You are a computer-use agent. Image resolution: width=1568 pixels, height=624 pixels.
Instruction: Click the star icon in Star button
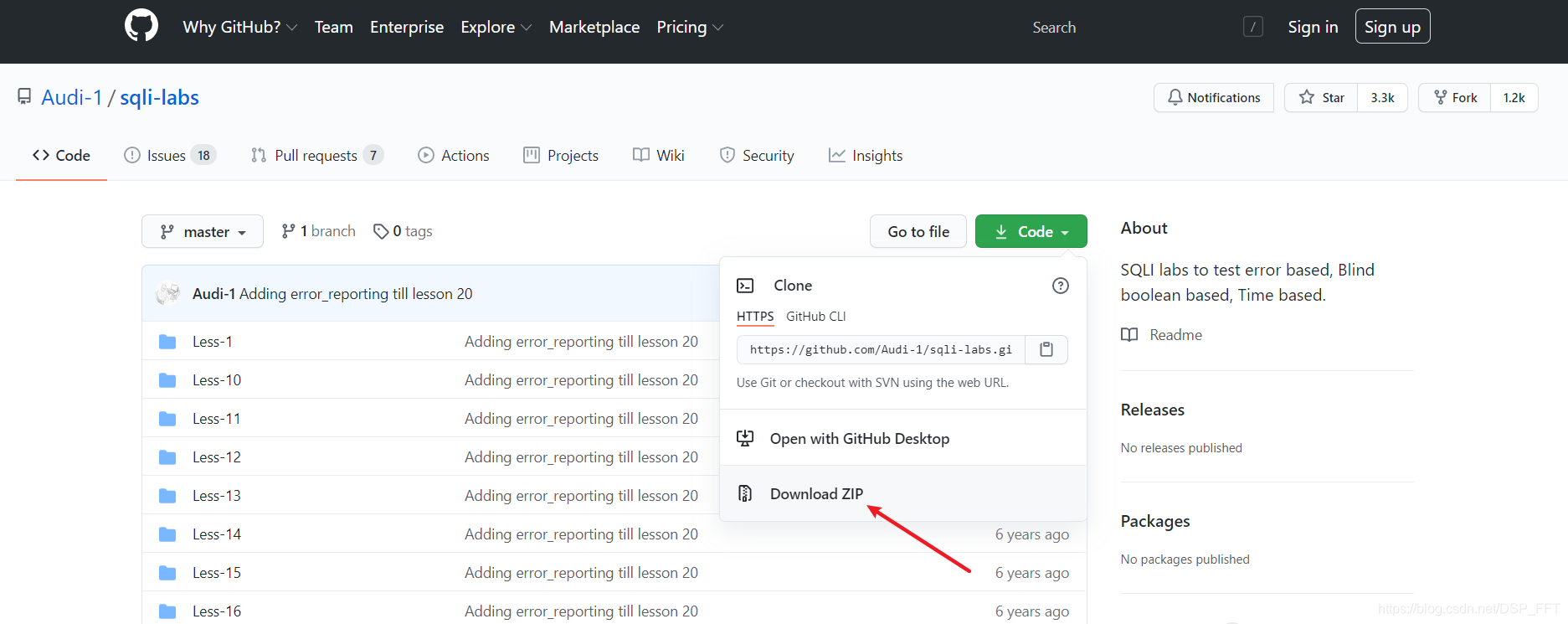[x=1307, y=97]
